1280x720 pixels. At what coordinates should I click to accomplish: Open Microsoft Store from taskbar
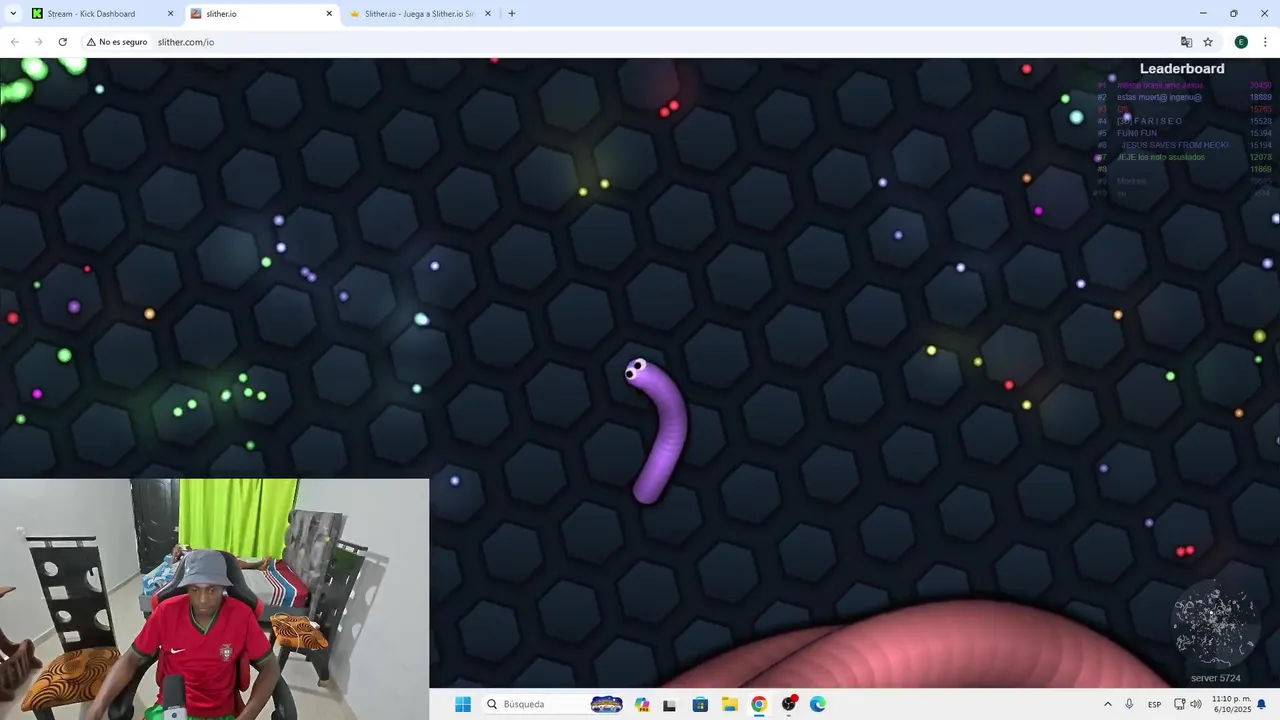(x=700, y=704)
